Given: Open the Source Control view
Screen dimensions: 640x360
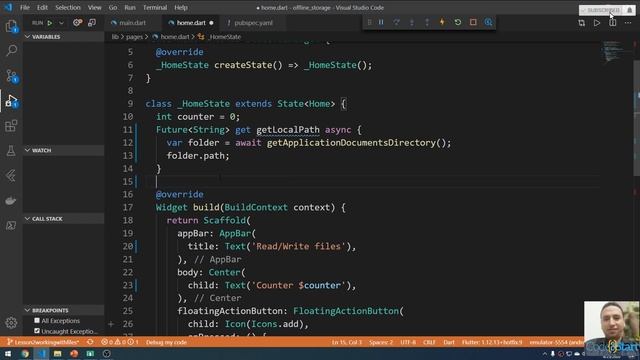Looking at the screenshot, I should tap(11, 76).
